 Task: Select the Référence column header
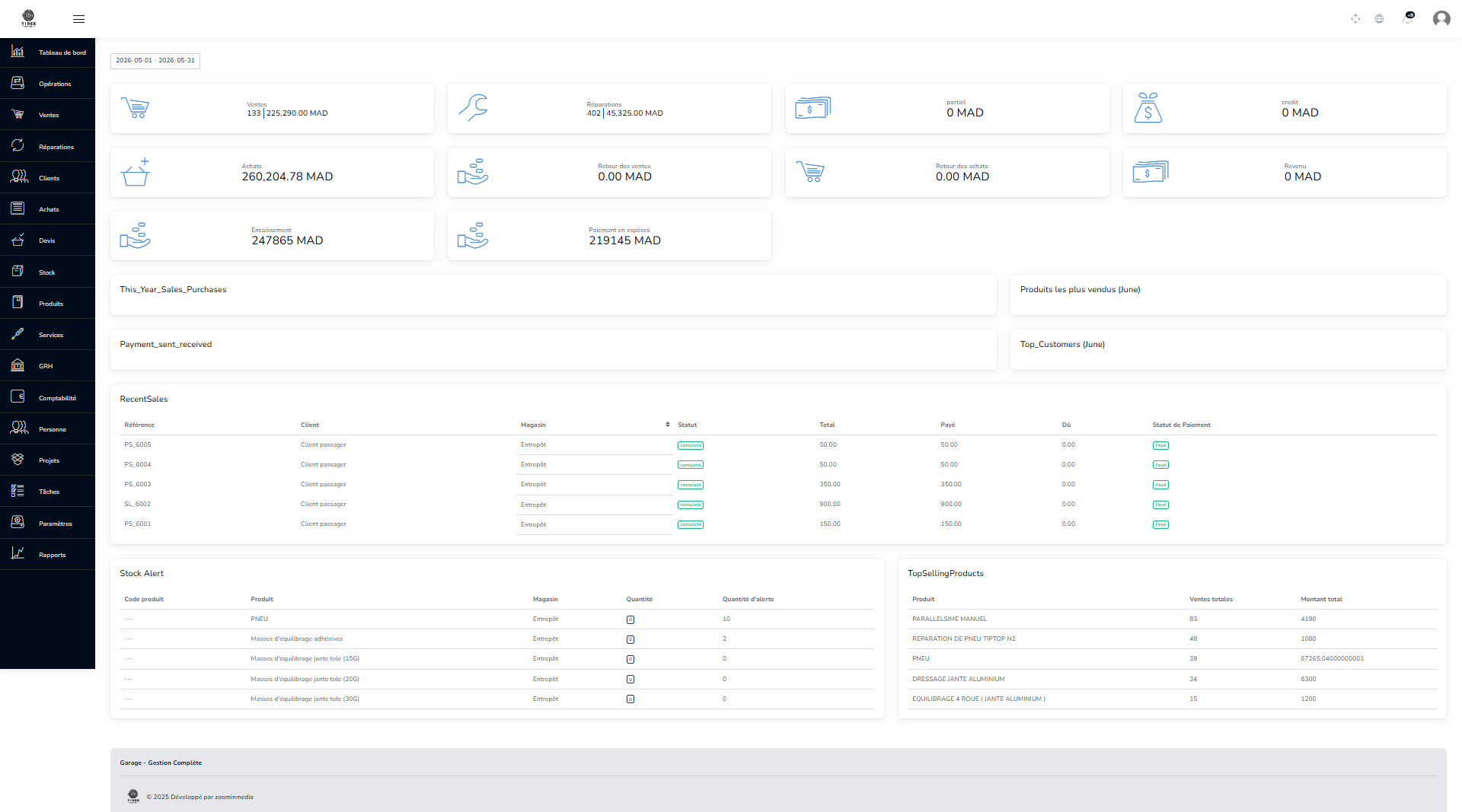(139, 425)
